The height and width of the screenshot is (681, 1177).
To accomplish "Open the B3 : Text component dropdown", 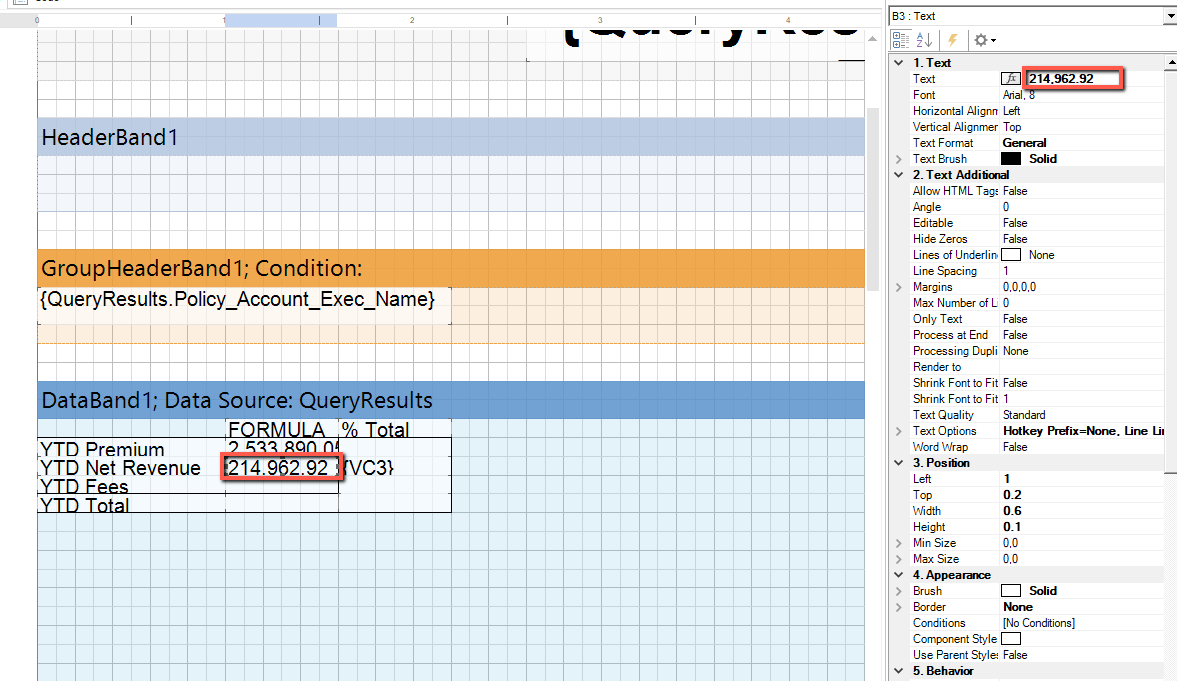I will (x=1169, y=16).
